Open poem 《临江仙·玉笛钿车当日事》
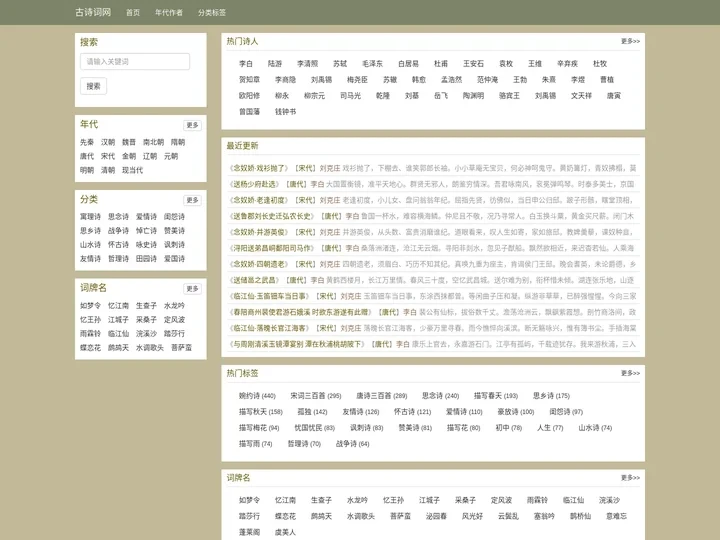720x540 pixels. 270,297
